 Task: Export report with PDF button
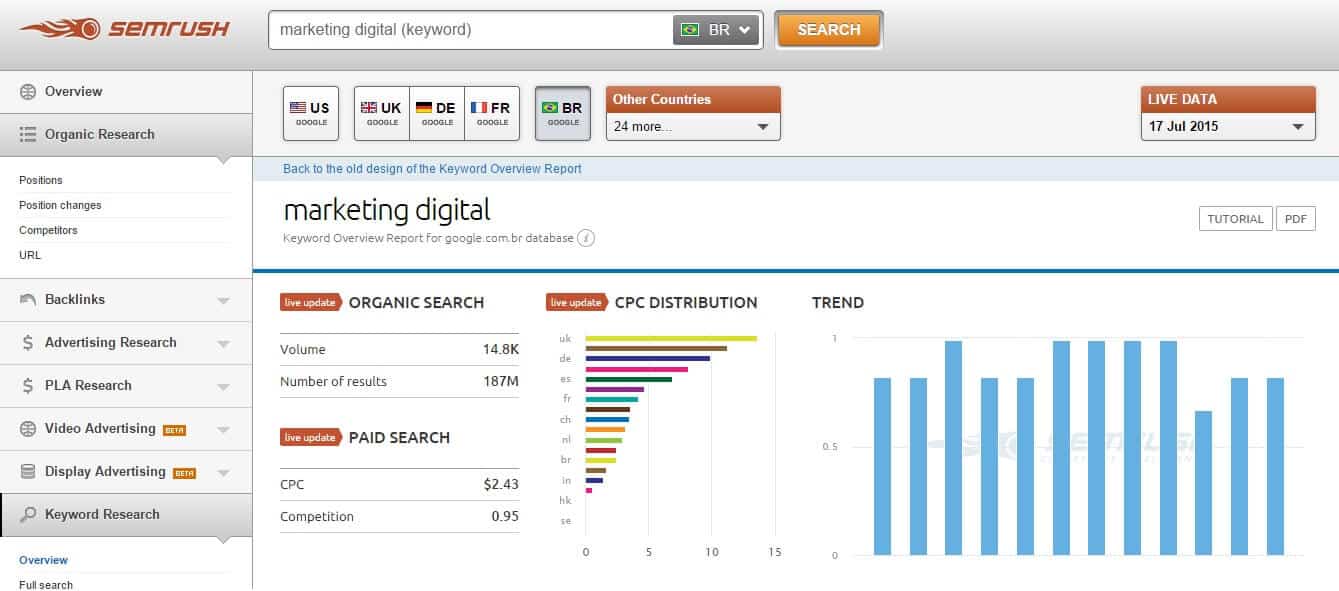point(1296,219)
